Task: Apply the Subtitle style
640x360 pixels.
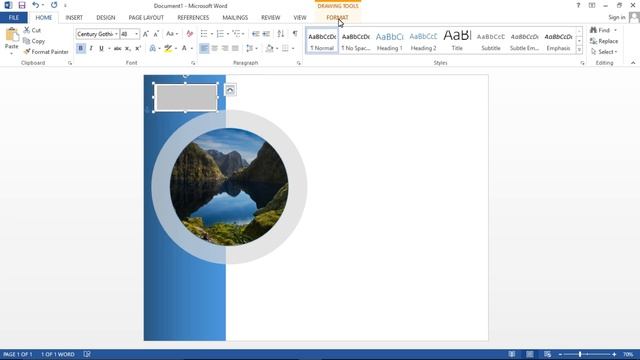Action: pyautogui.click(x=491, y=41)
